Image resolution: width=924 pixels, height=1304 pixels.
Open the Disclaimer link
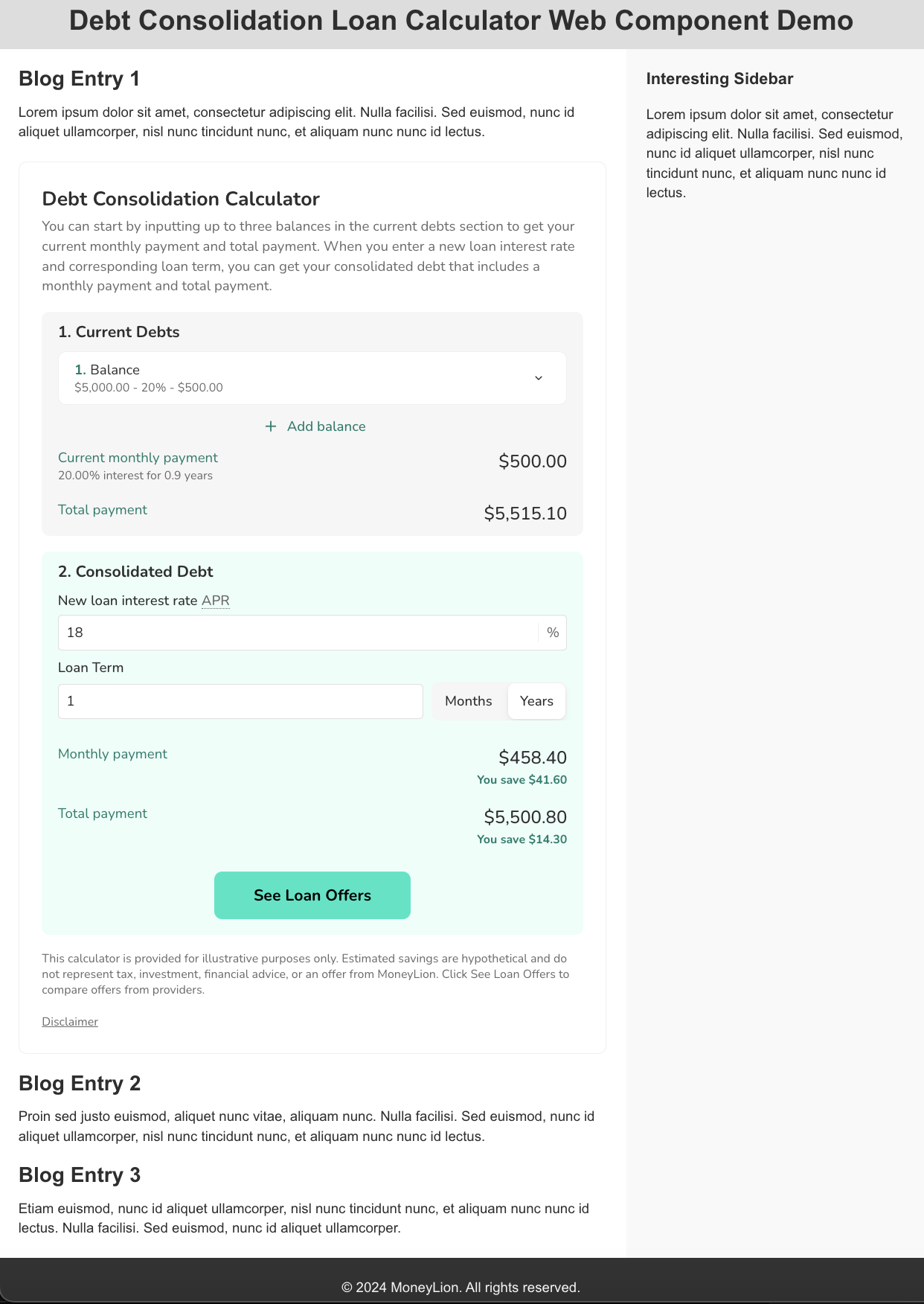(70, 1022)
